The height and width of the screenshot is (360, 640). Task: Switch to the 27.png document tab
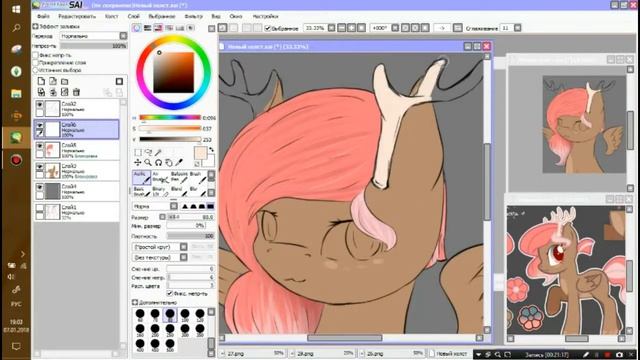[253, 353]
